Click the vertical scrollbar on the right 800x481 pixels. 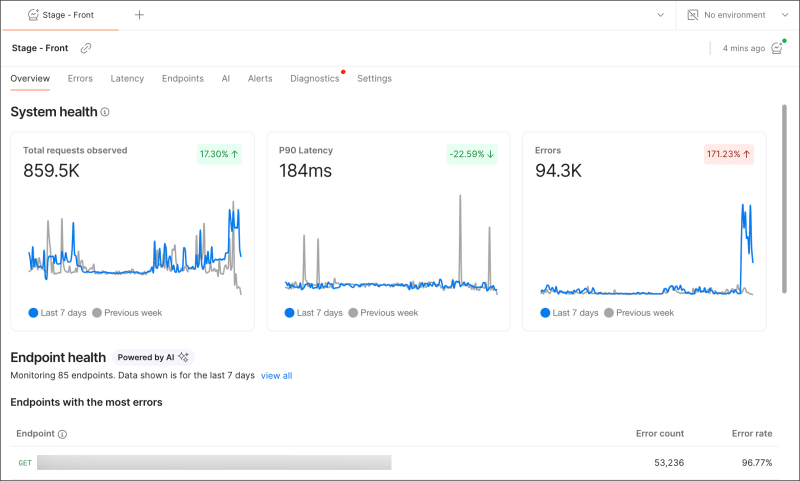point(784,199)
